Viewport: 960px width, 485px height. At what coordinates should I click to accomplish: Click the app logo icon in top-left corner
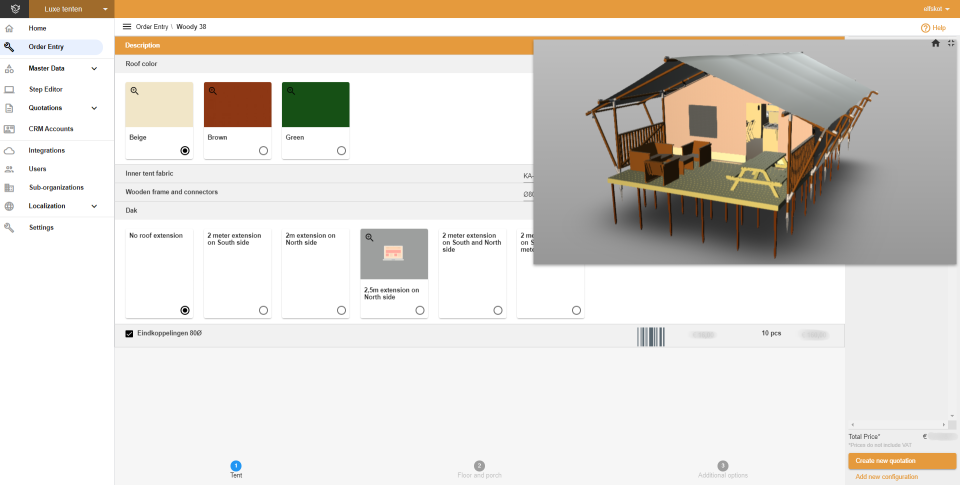pyautogui.click(x=16, y=9)
